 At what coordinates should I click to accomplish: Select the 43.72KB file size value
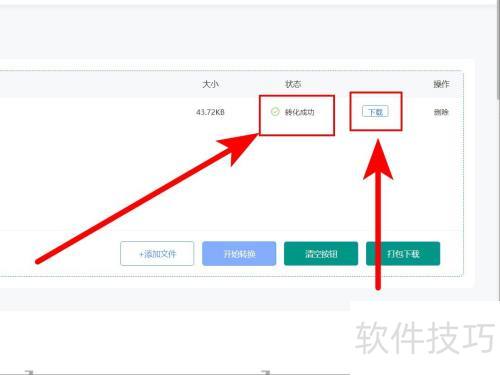click(x=210, y=112)
